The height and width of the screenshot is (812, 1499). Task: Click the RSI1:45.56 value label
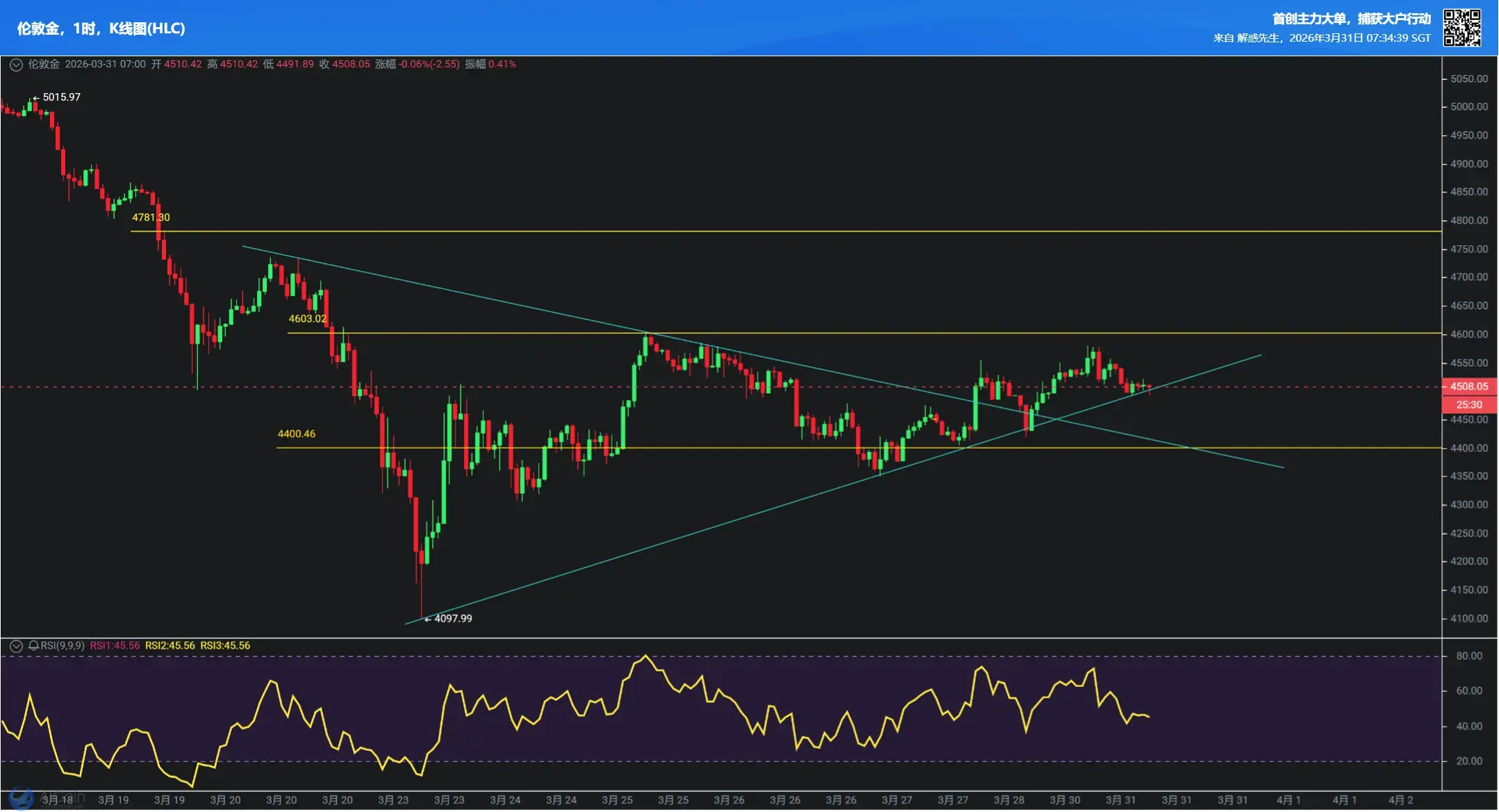pos(115,646)
